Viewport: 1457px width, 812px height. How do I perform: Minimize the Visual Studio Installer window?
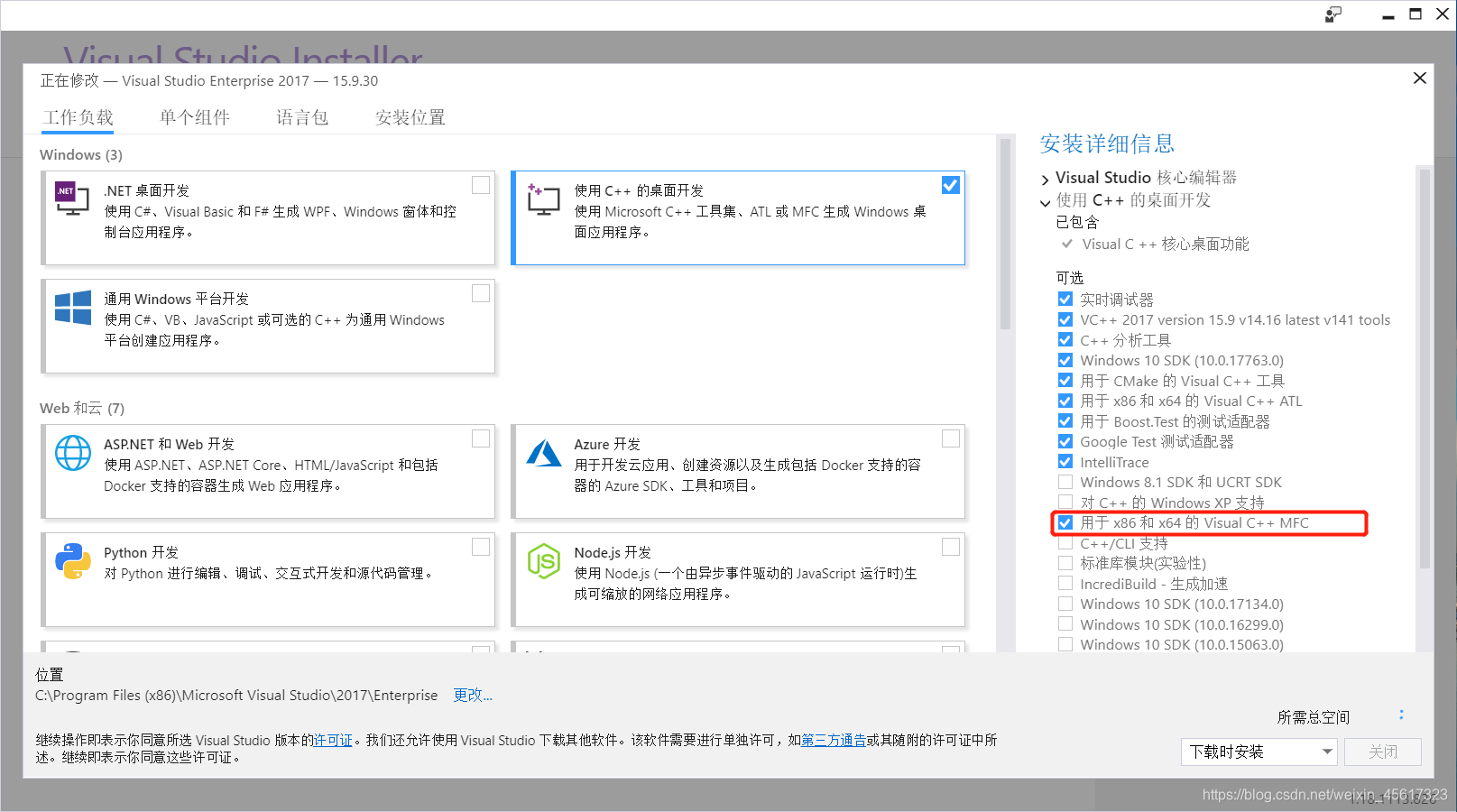coord(1388,15)
